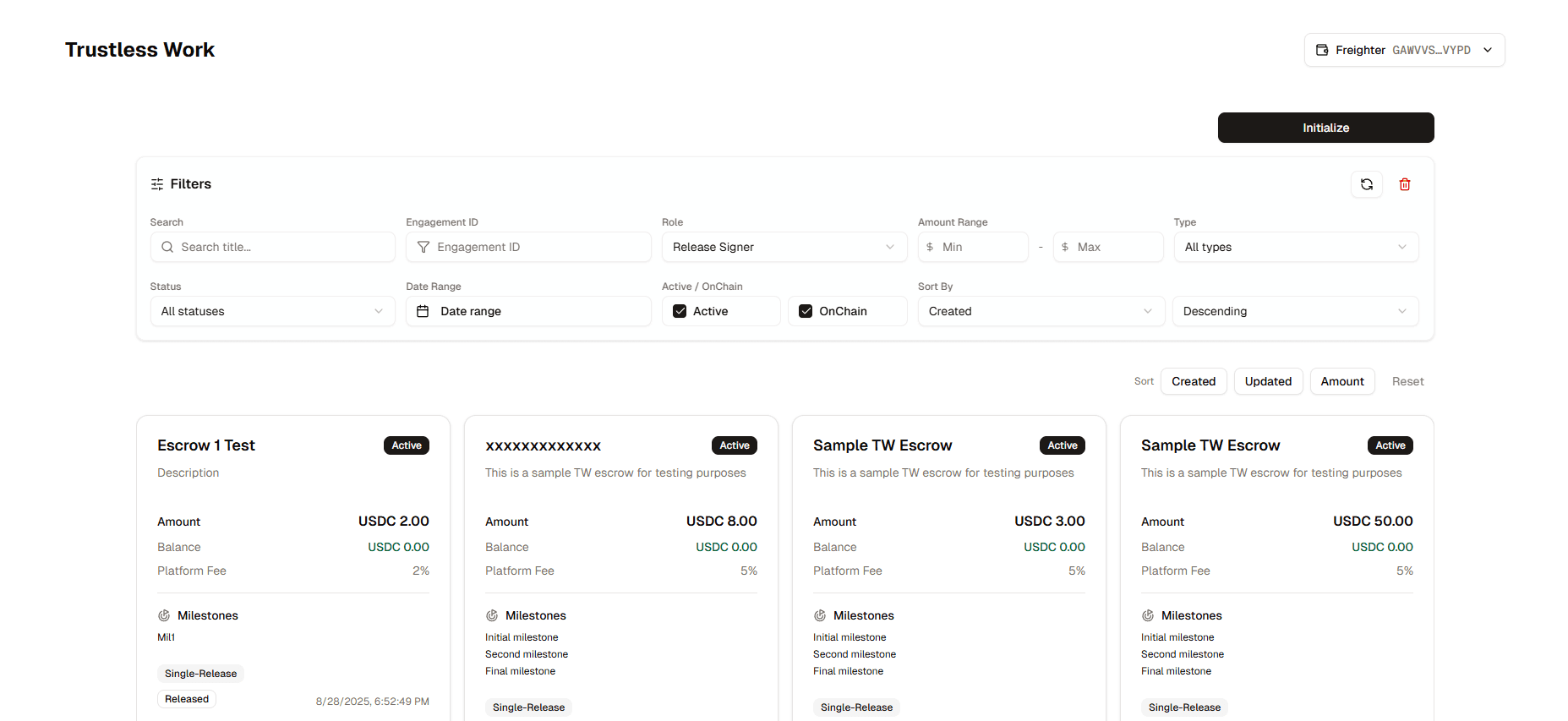Screen dimensions: 1568x721
Task: Click Active badge on USDC 50.00 card
Action: (1390, 445)
